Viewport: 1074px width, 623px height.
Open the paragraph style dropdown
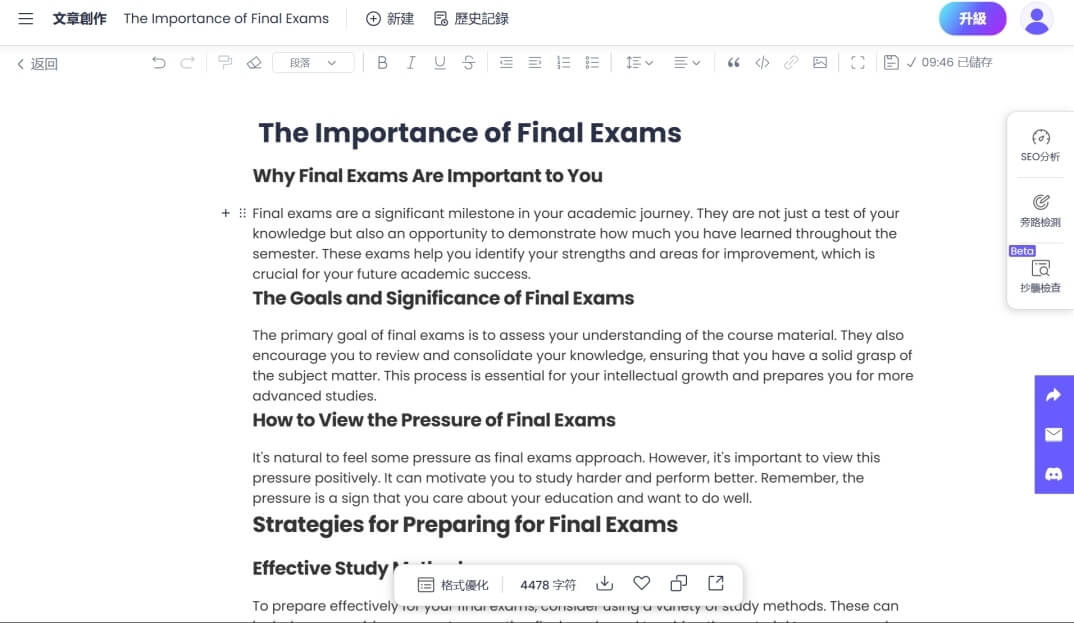[x=313, y=63]
